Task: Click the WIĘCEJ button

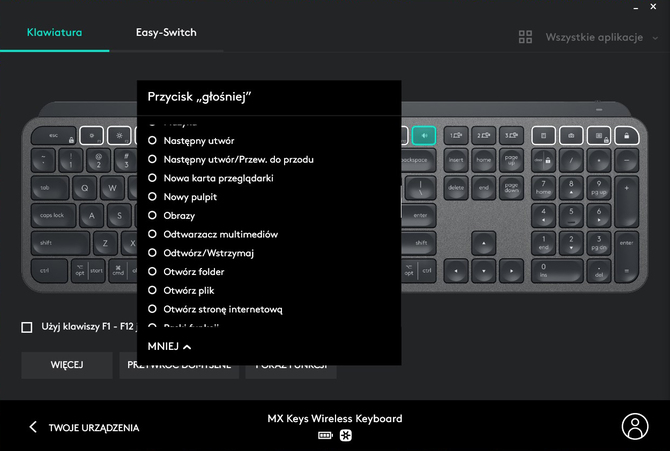Action: pos(66,365)
